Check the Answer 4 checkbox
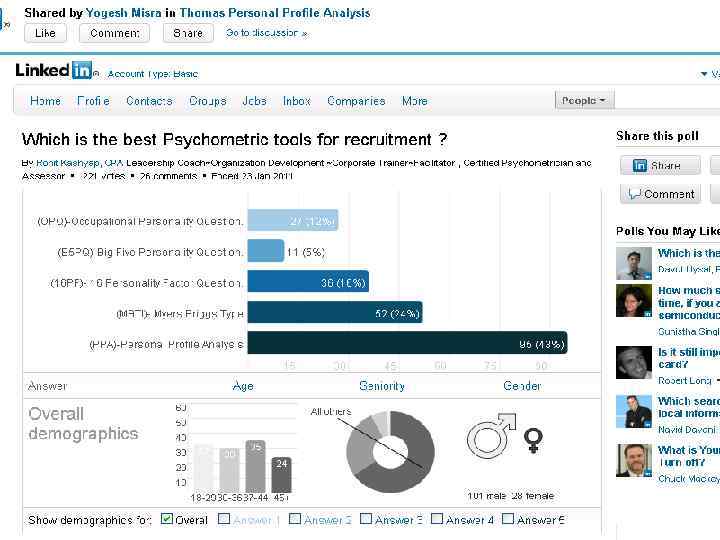Image resolution: width=720 pixels, height=540 pixels. point(437,519)
